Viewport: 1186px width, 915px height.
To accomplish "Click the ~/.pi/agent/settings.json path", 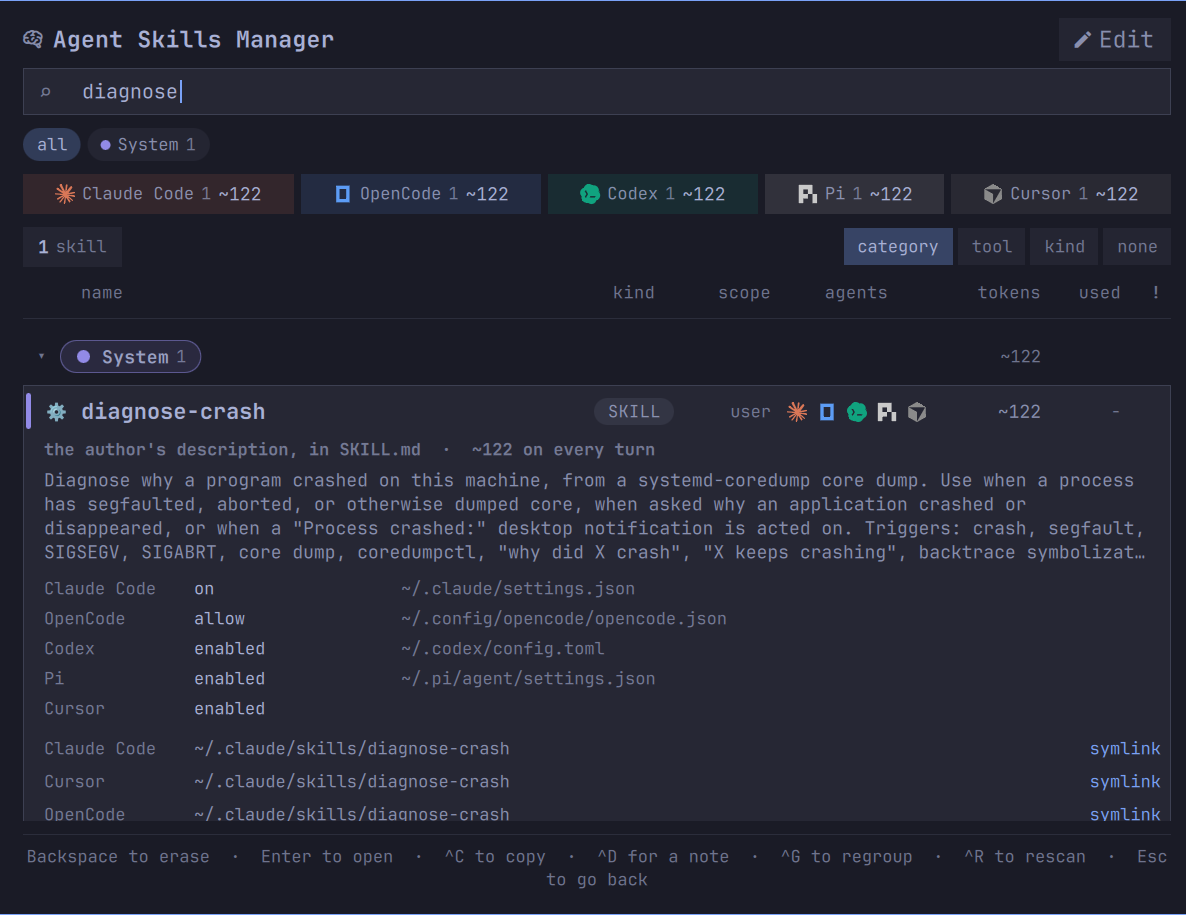I will click(528, 679).
